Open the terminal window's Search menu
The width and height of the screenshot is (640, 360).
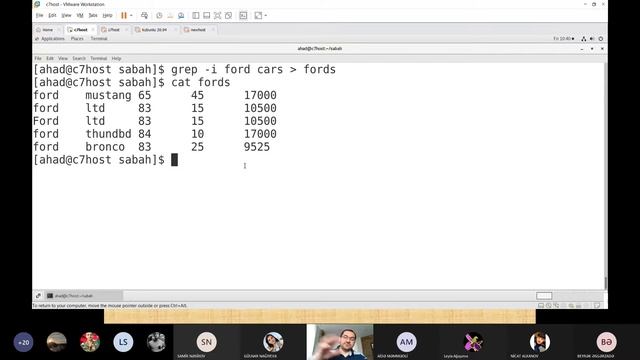pos(79,58)
